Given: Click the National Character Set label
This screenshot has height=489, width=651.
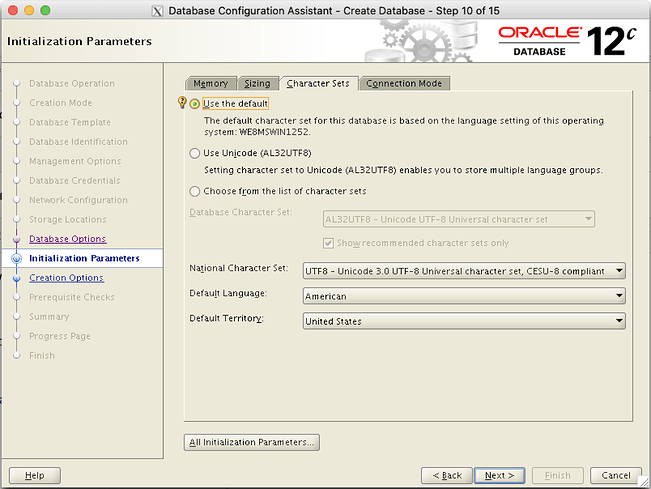Looking at the screenshot, I should pyautogui.click(x=239, y=268).
